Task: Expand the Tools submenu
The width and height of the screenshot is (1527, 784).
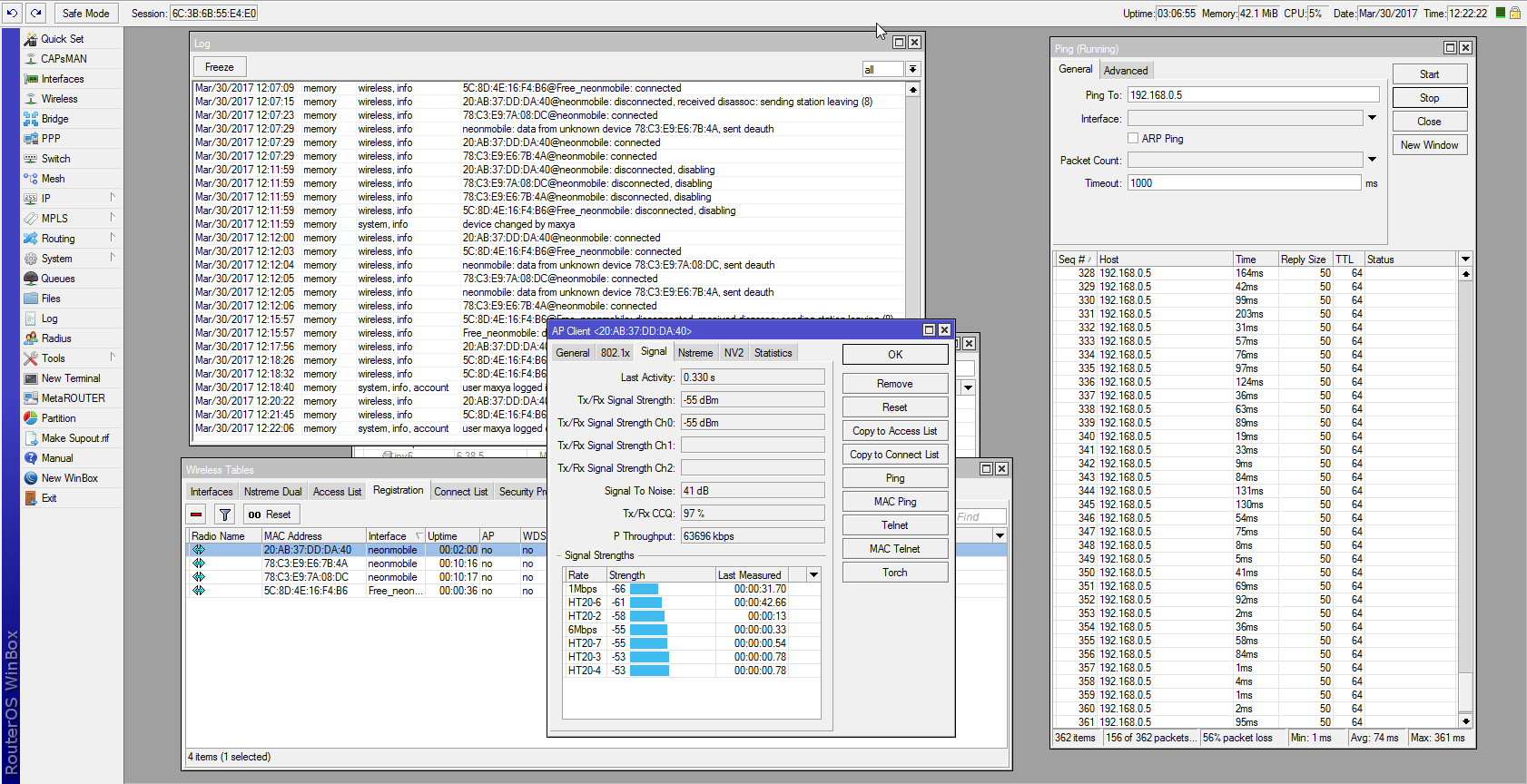Action: pyautogui.click(x=113, y=357)
